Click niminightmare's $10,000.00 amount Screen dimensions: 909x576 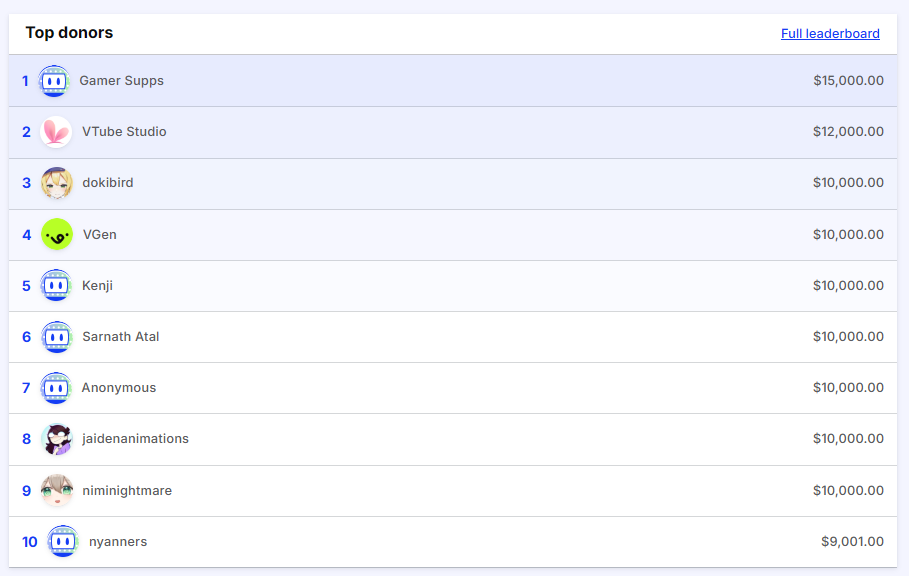(x=848, y=490)
